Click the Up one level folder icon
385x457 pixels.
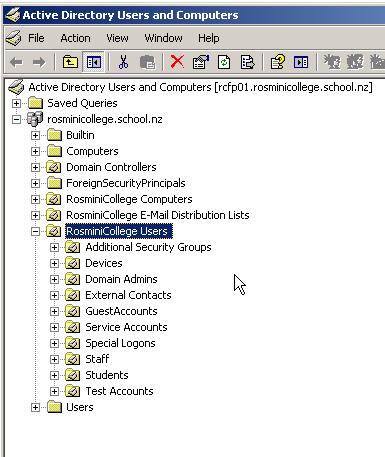(x=70, y=62)
